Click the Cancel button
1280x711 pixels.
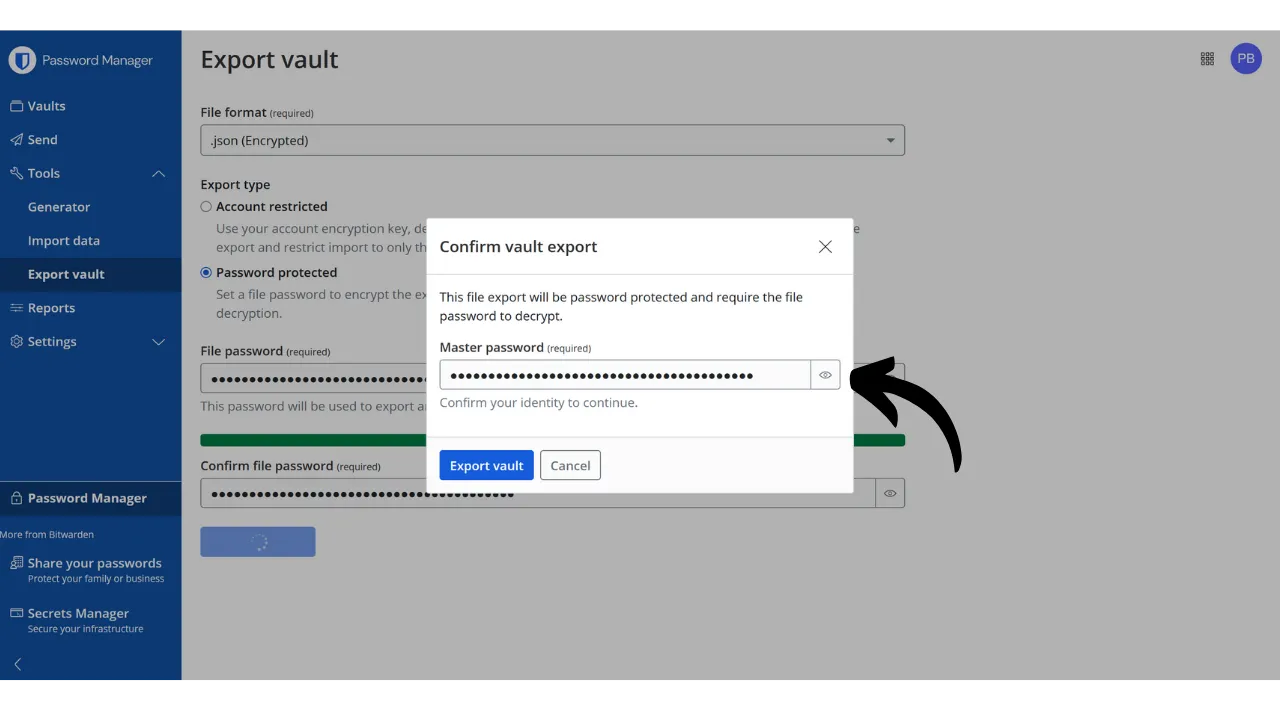click(x=570, y=465)
